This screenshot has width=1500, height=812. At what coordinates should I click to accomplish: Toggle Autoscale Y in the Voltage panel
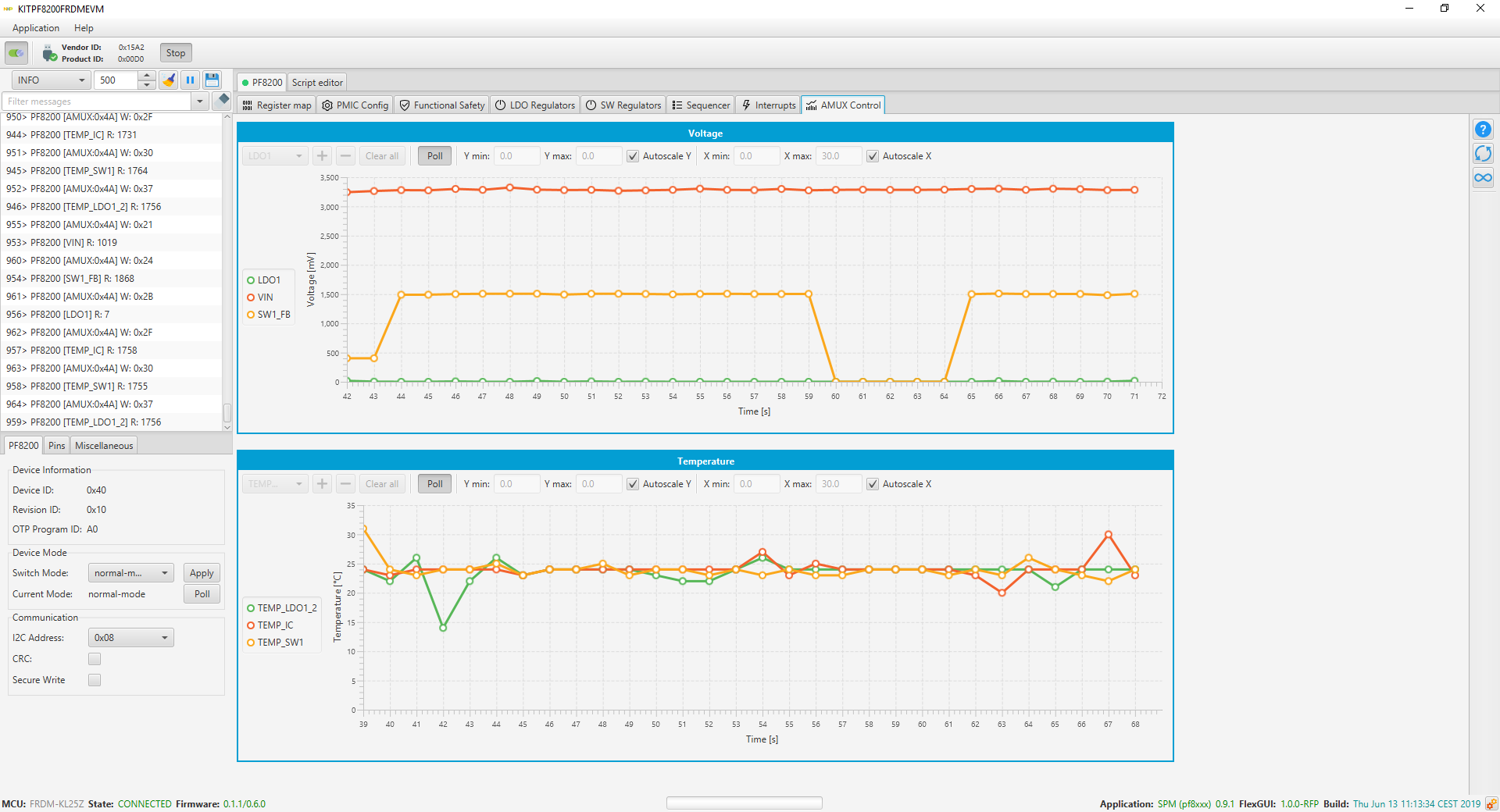click(633, 156)
